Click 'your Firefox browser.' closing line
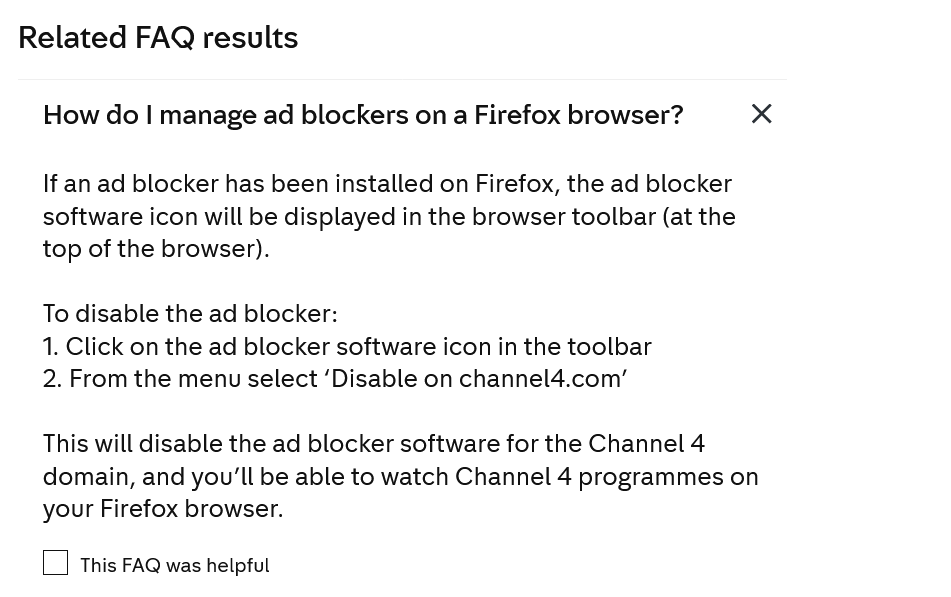 [x=163, y=509]
